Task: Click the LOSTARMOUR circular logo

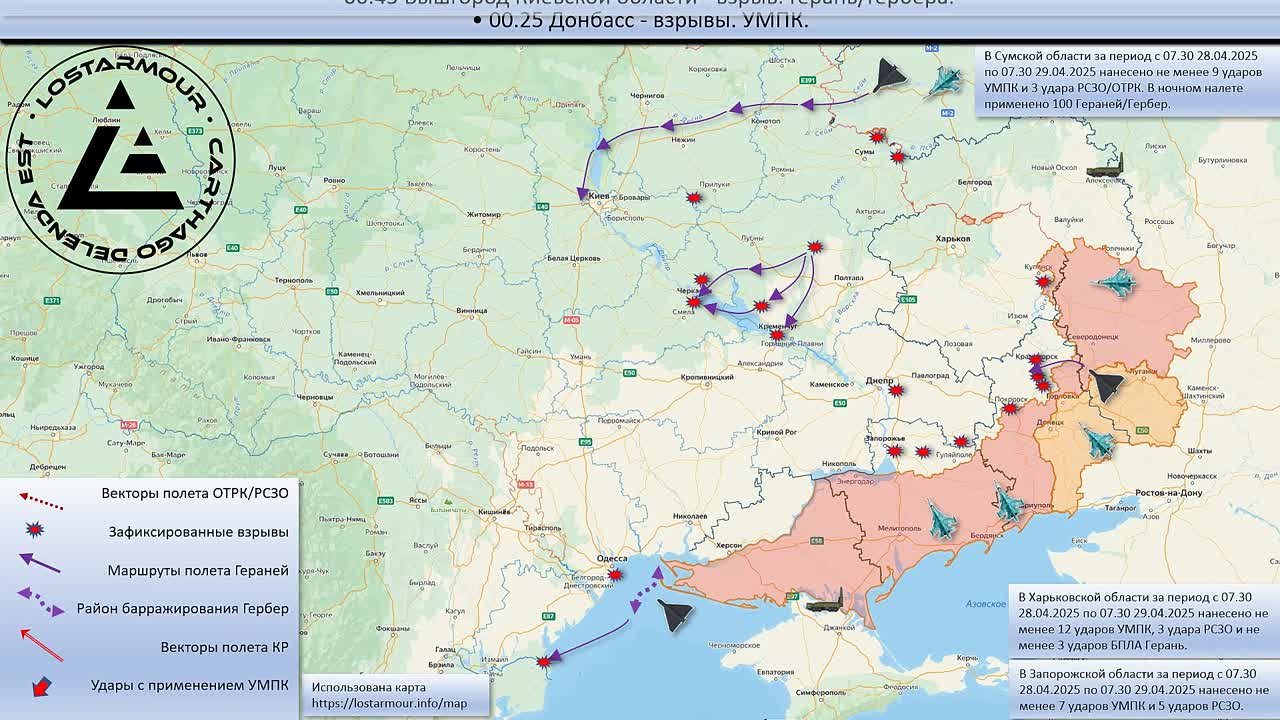Action: pyautogui.click(x=120, y=159)
